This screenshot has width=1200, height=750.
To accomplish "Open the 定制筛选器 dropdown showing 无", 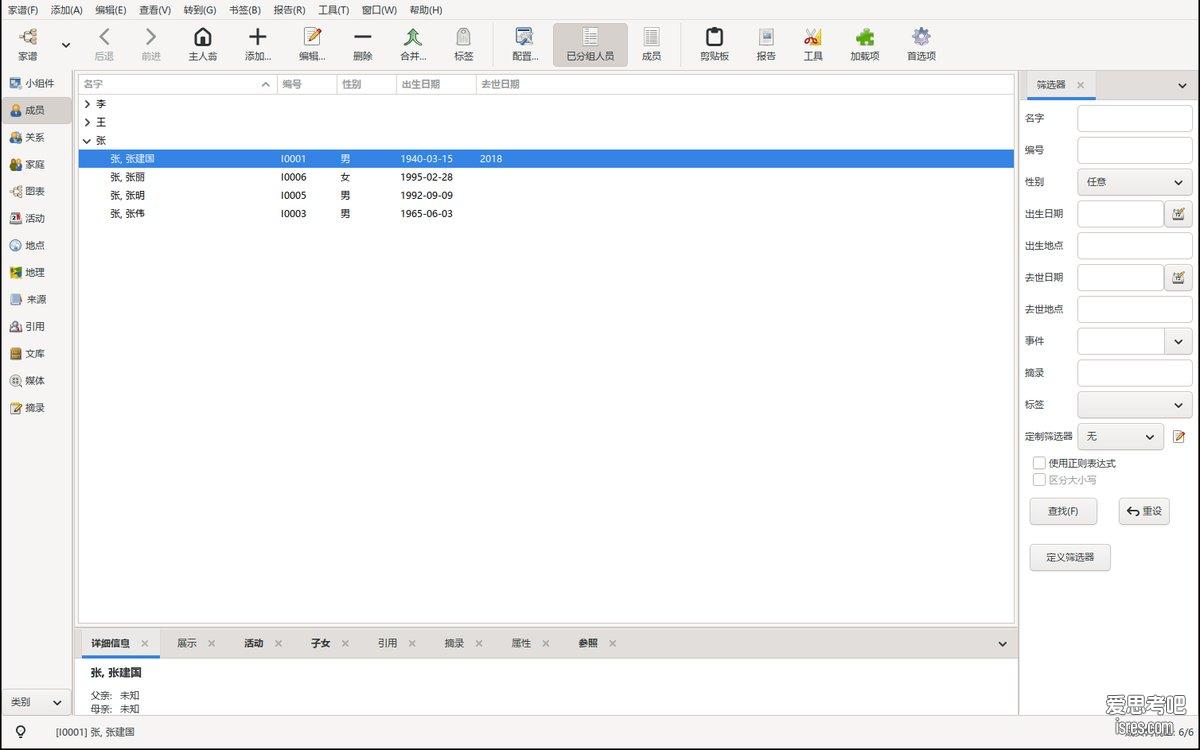I will (1121, 437).
